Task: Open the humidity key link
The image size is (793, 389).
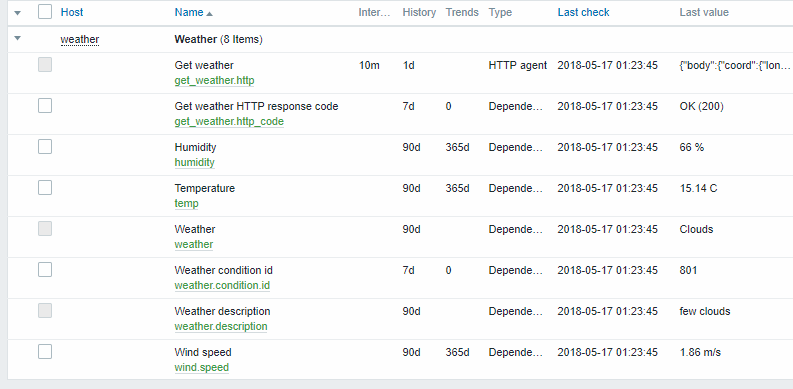Action: [195, 162]
